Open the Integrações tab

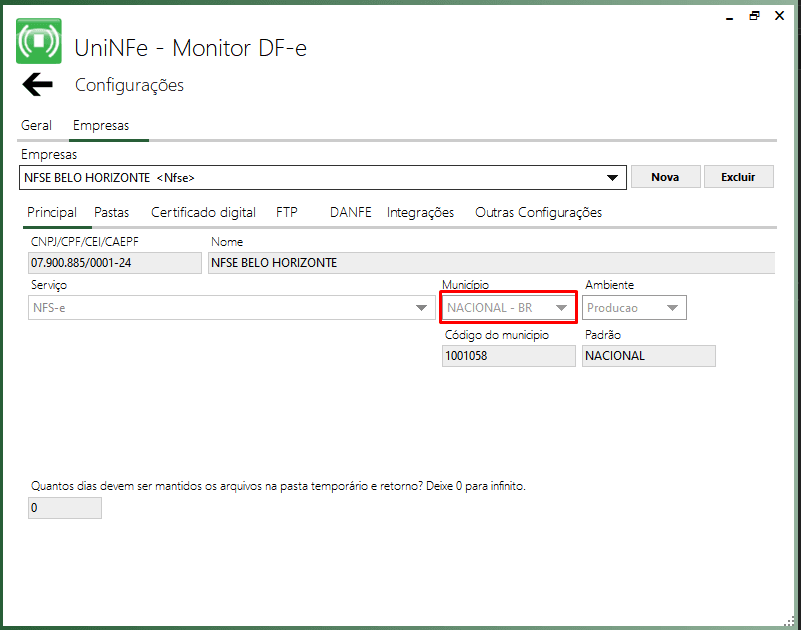pos(420,213)
